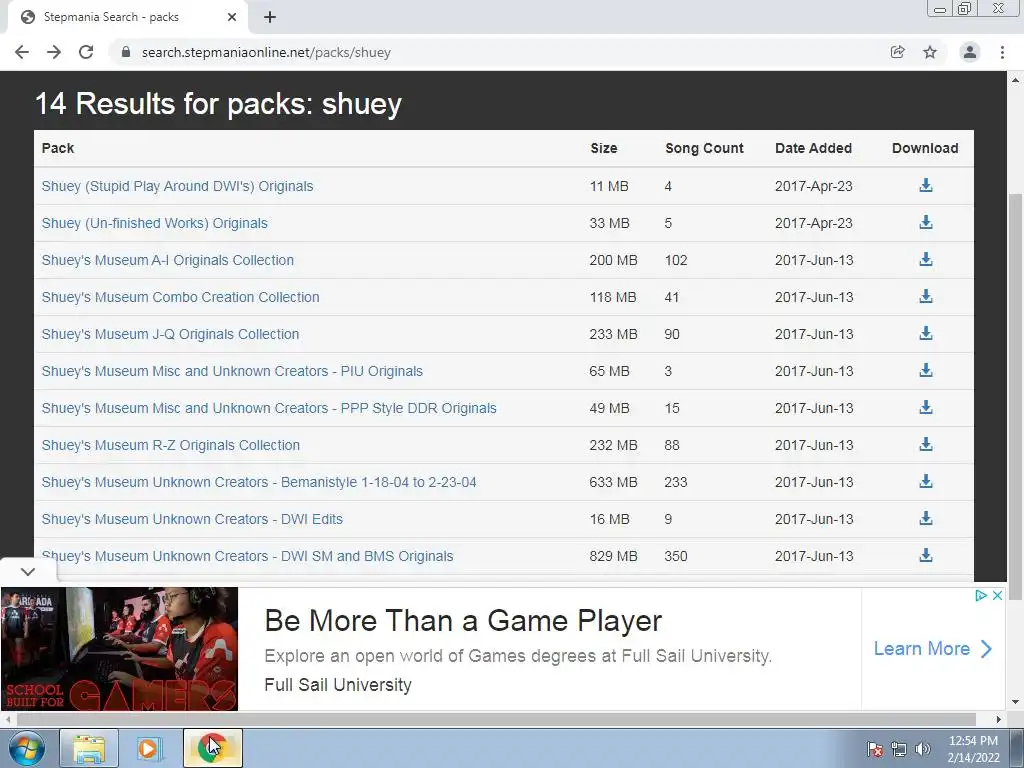Download DWI SM and BMS Originals pack

tap(925, 556)
